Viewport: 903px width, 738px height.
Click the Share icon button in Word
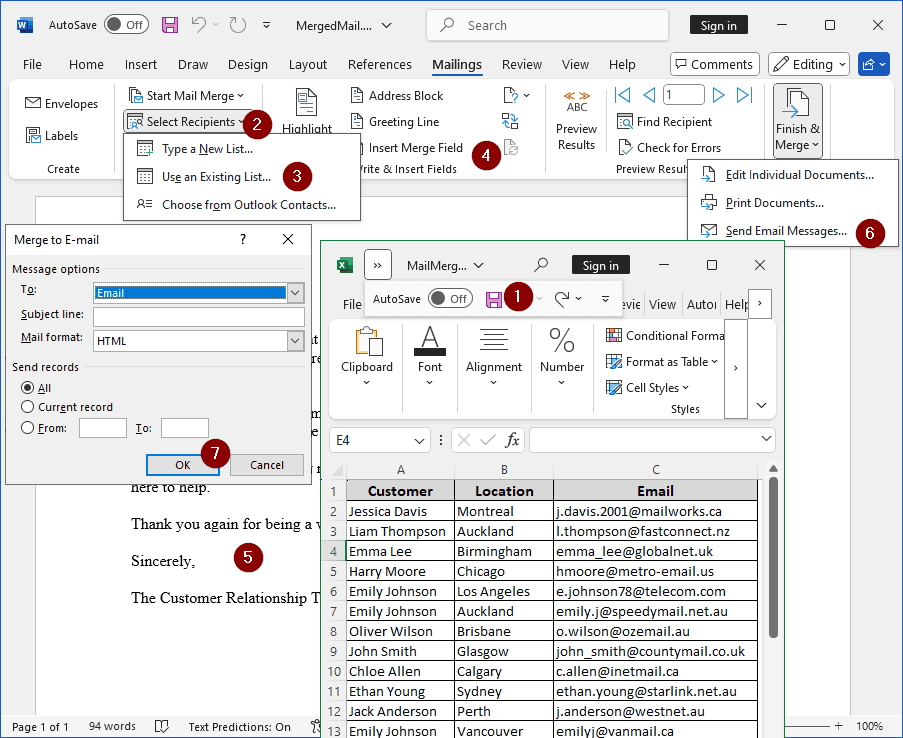tap(874, 65)
